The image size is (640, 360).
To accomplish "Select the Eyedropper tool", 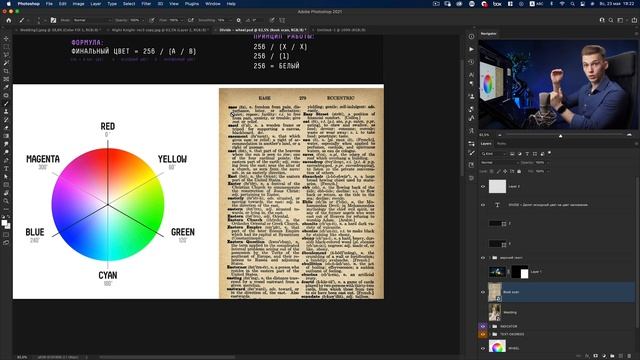I will pos(6,87).
